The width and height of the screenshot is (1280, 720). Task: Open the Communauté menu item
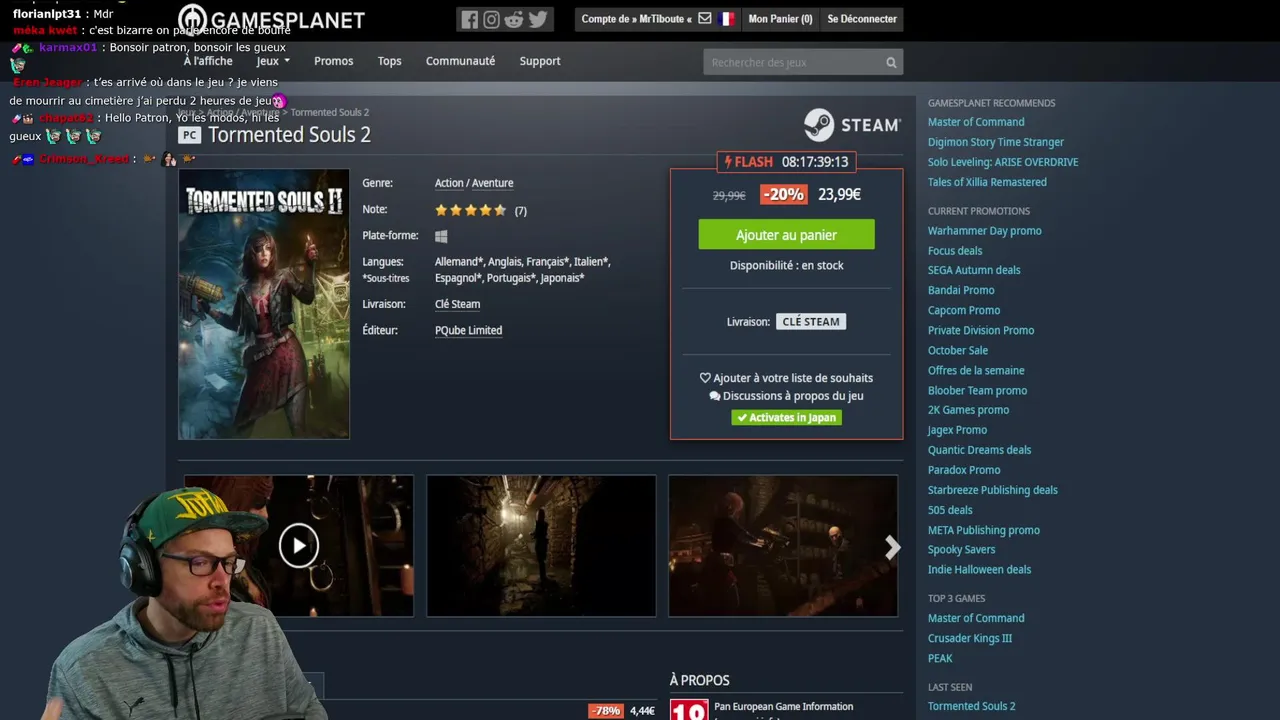coord(460,61)
